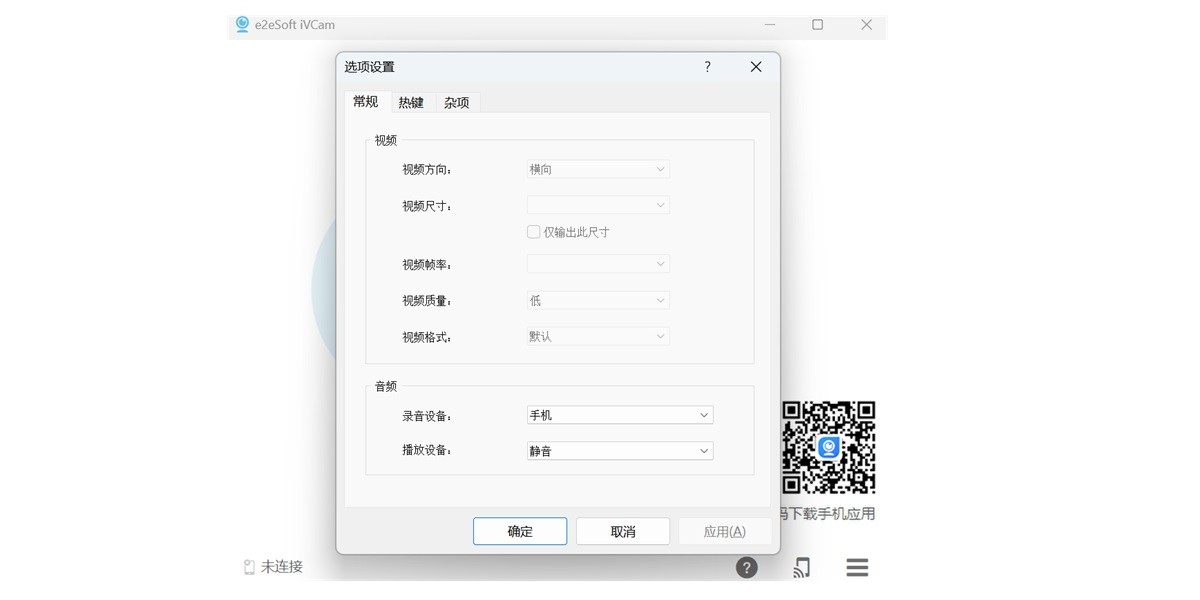
Task: Switch to the 杂项 tab
Action: tap(457, 102)
